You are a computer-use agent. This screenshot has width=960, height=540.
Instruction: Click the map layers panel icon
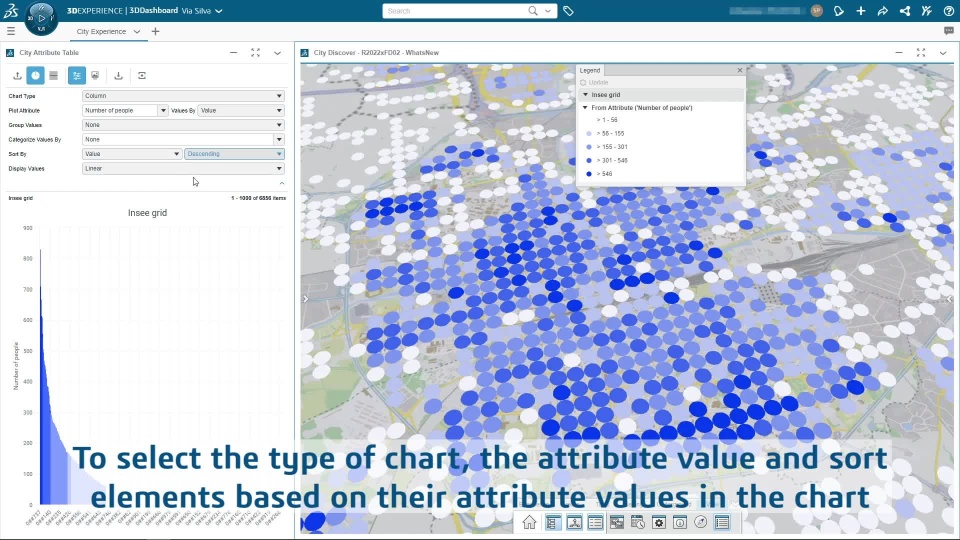click(617, 522)
